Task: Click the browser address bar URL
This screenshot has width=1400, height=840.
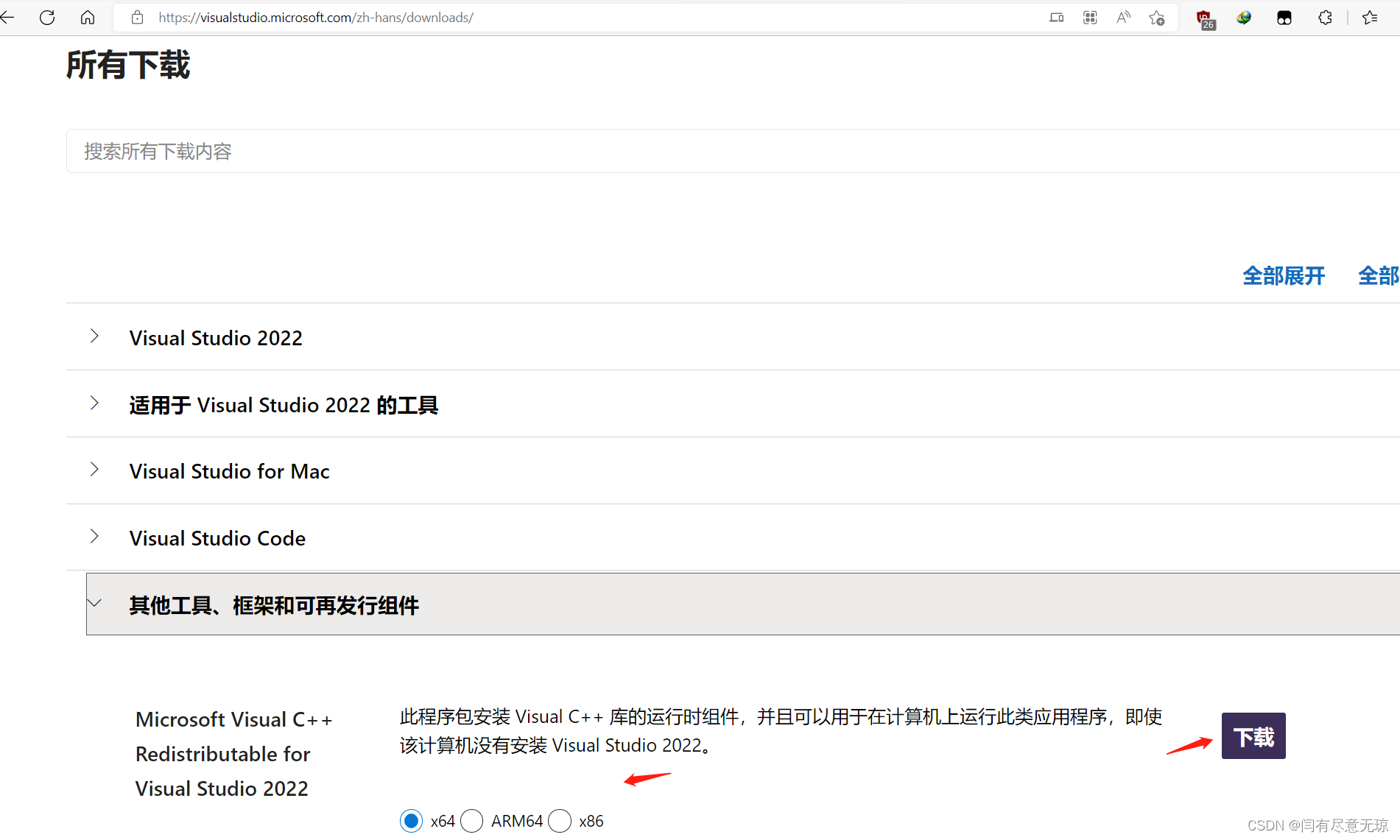Action: point(316,17)
